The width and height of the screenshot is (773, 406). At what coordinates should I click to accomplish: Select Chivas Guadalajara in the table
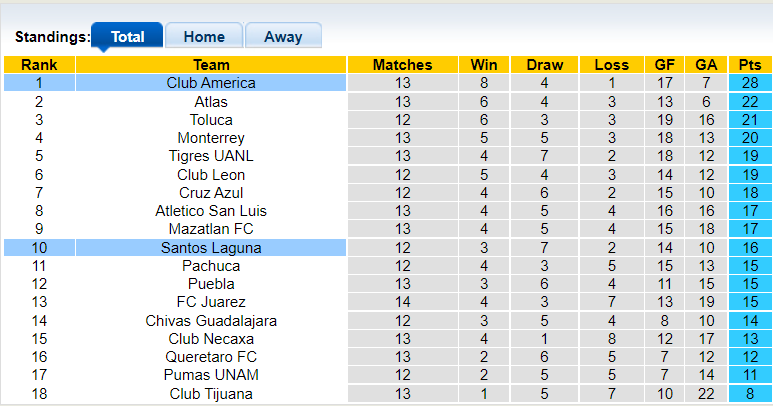[211, 321]
